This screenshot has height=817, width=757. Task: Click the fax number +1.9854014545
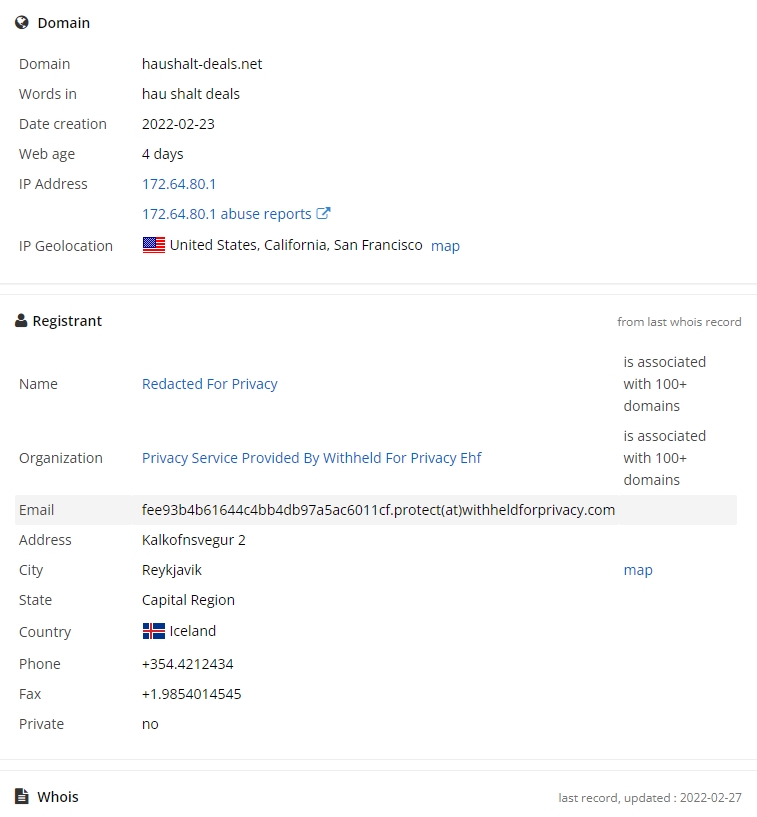tap(192, 694)
